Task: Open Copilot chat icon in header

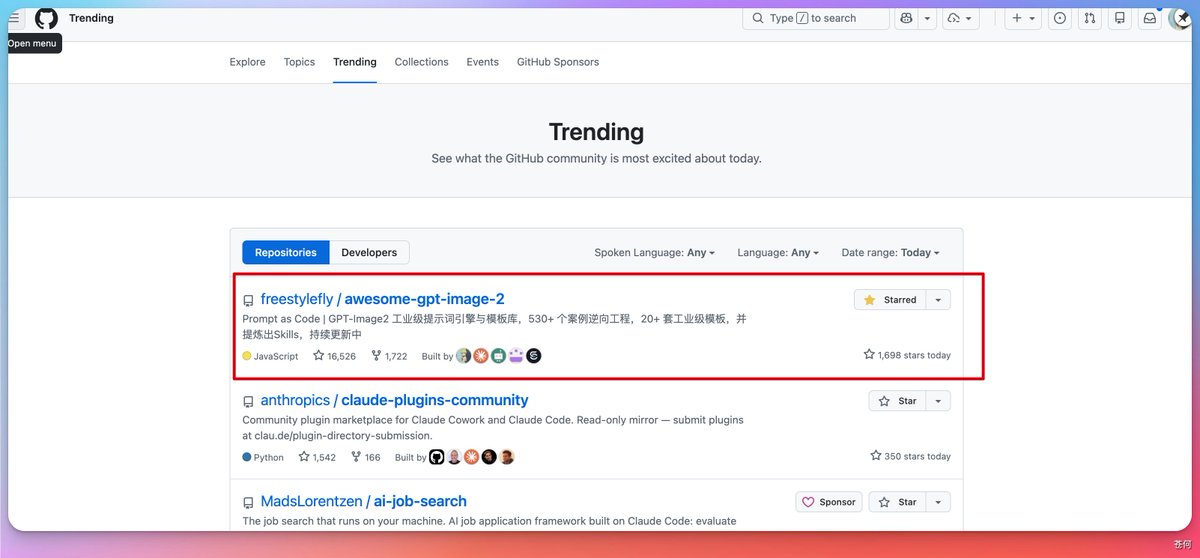Action: point(907,18)
